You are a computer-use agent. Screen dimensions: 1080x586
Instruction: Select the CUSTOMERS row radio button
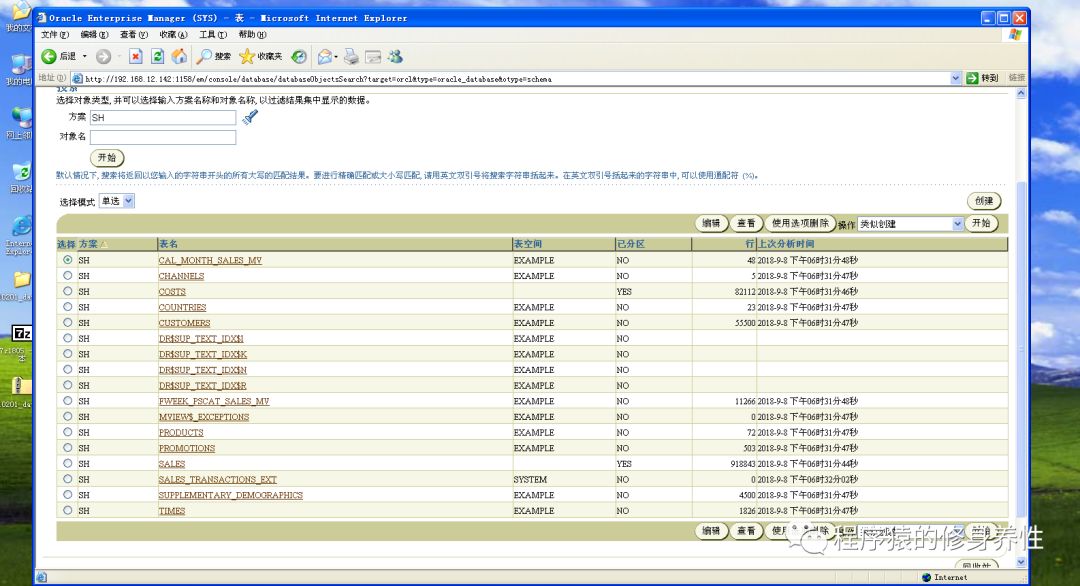click(x=67, y=322)
